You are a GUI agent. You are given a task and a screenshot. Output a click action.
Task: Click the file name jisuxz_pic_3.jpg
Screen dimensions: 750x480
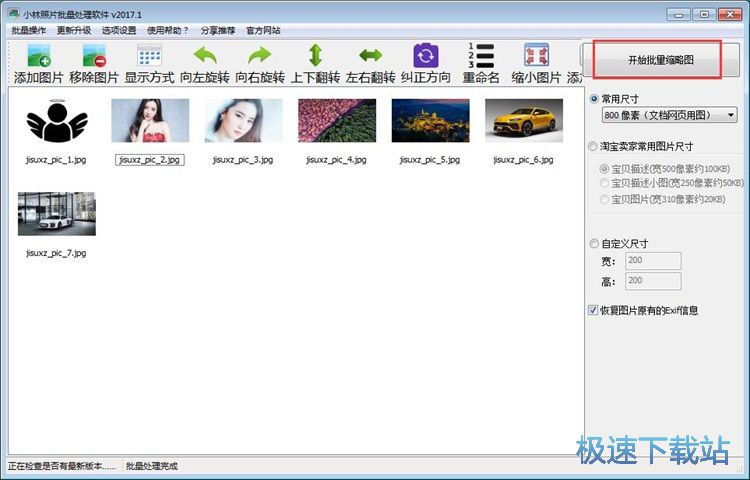click(243, 160)
